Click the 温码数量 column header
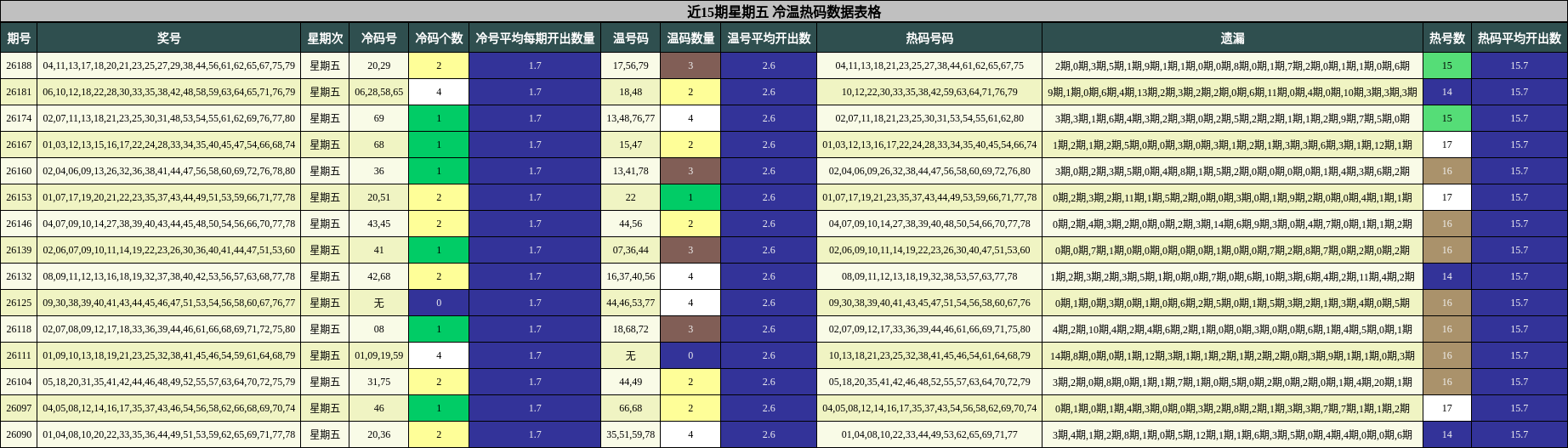Screen dimensions: 1568x448 [x=690, y=38]
